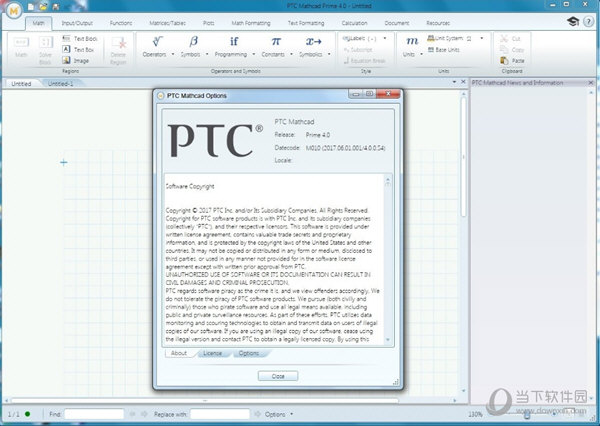Click the worksheet horizontal scrollbar
The image size is (600, 426).
205,401
